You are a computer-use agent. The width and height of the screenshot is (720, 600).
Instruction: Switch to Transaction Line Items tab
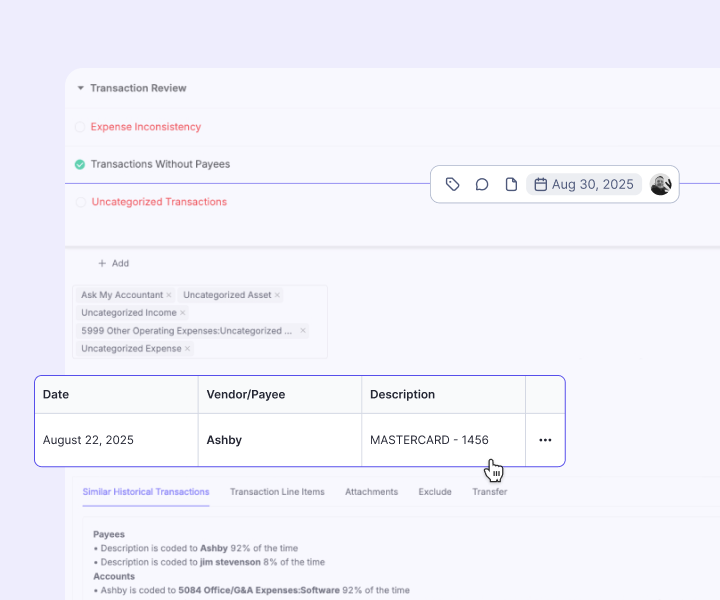click(x=277, y=492)
